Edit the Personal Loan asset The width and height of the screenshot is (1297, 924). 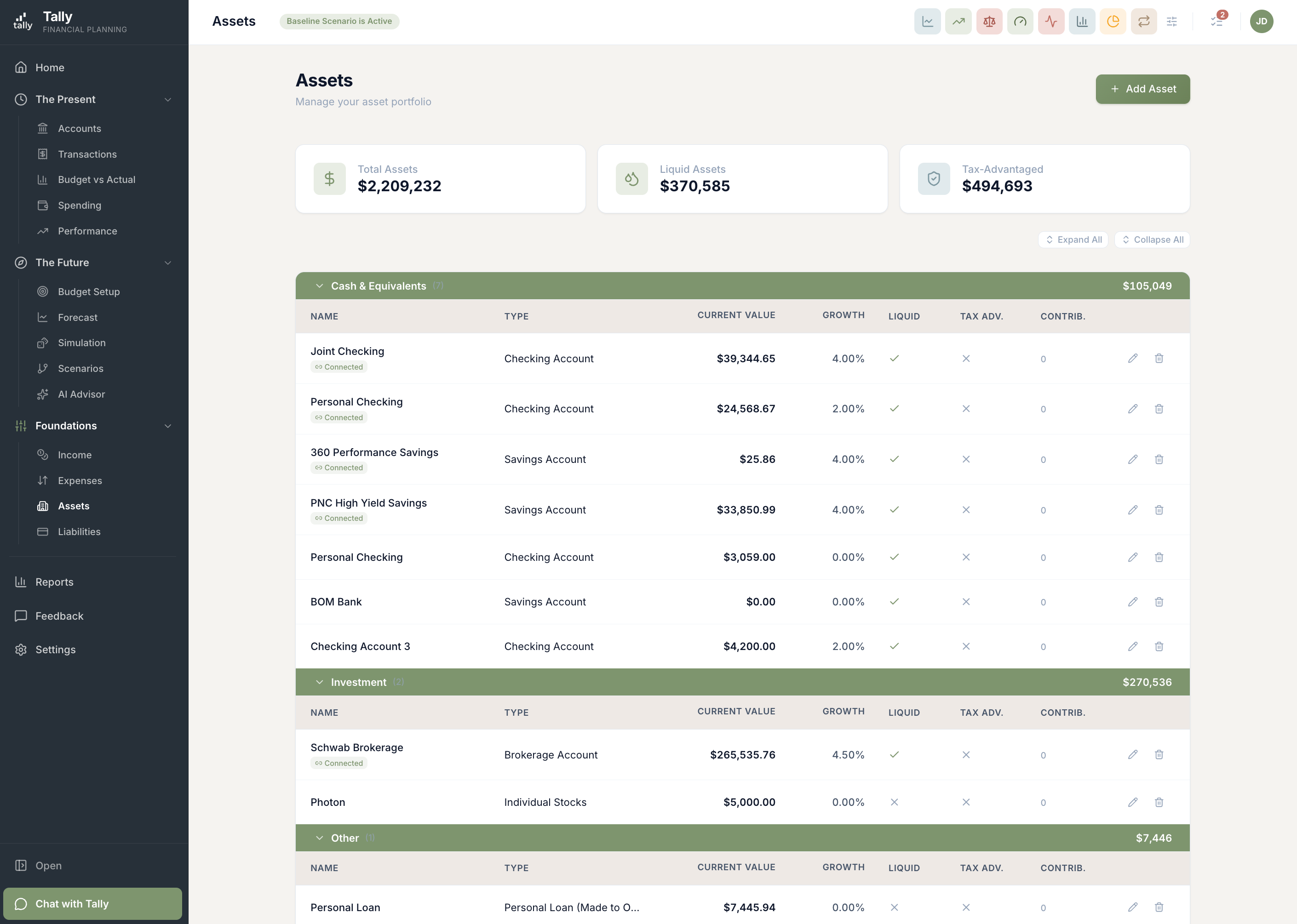click(1132, 907)
